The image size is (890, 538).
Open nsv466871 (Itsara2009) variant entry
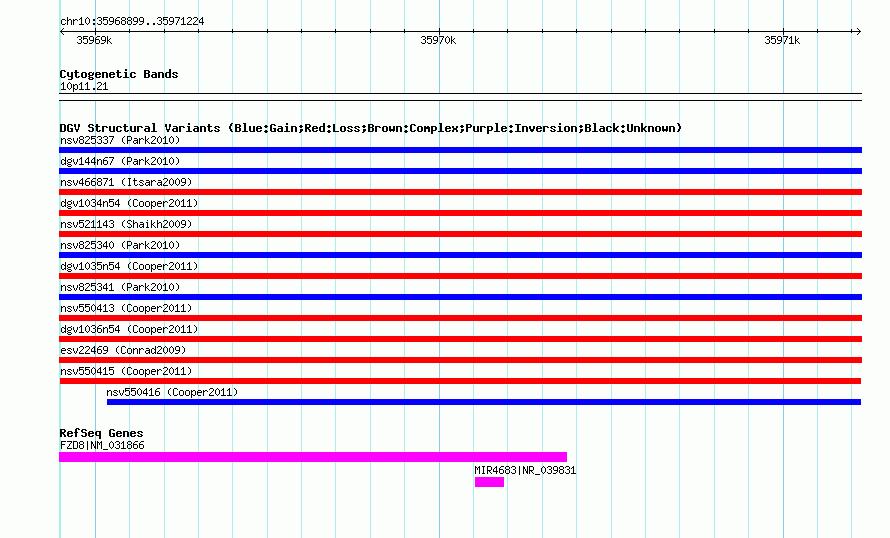pyautogui.click(x=126, y=182)
